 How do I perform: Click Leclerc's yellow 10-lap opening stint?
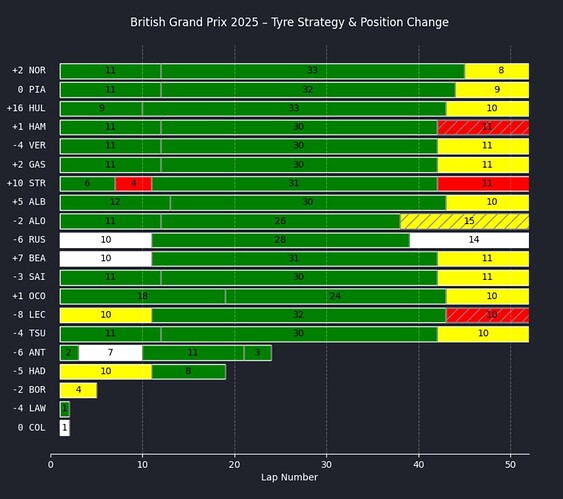point(106,315)
